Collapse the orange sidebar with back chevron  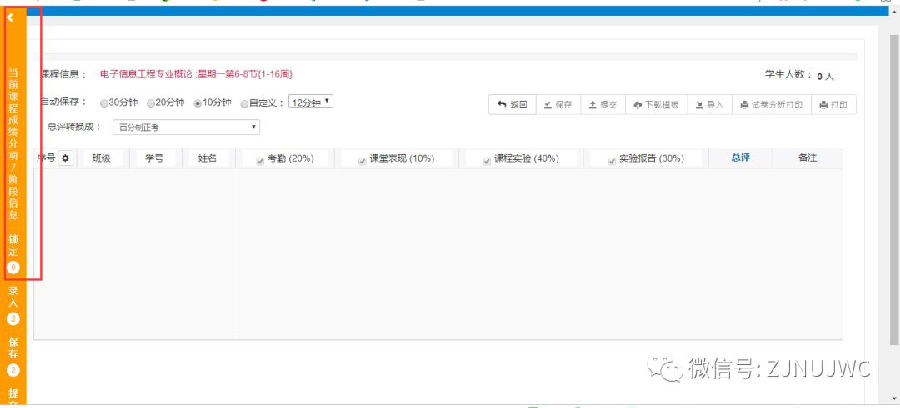click(x=10, y=17)
